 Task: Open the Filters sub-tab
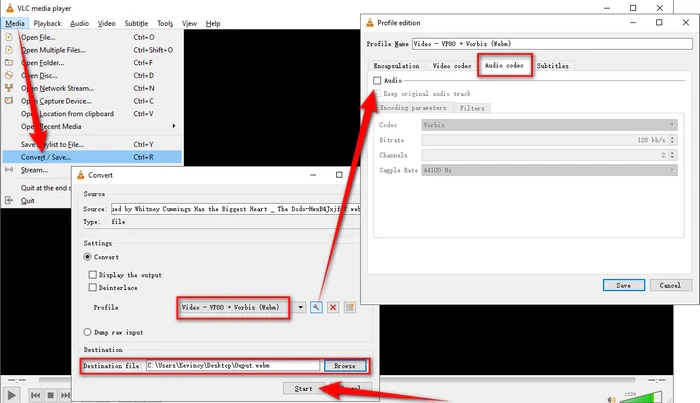click(472, 108)
